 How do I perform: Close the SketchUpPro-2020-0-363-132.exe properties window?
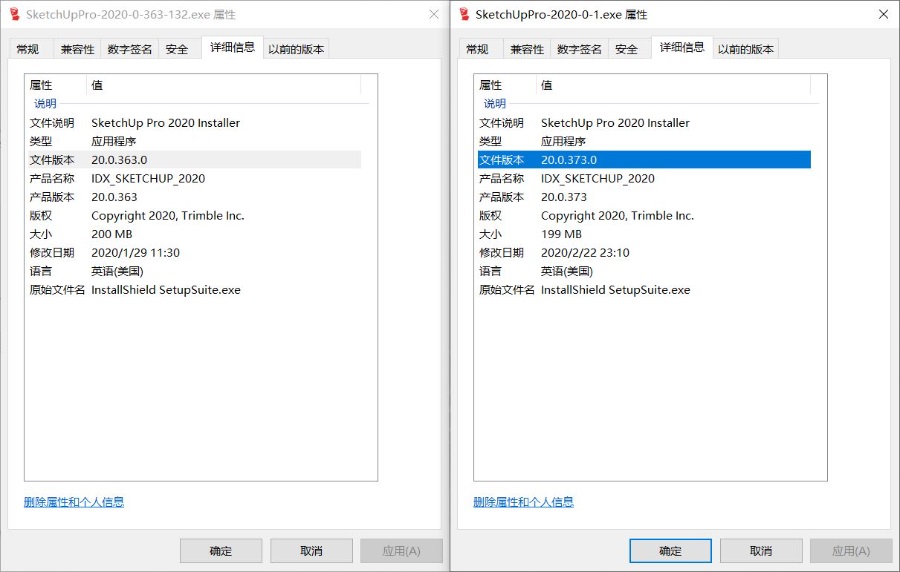pyautogui.click(x=434, y=14)
